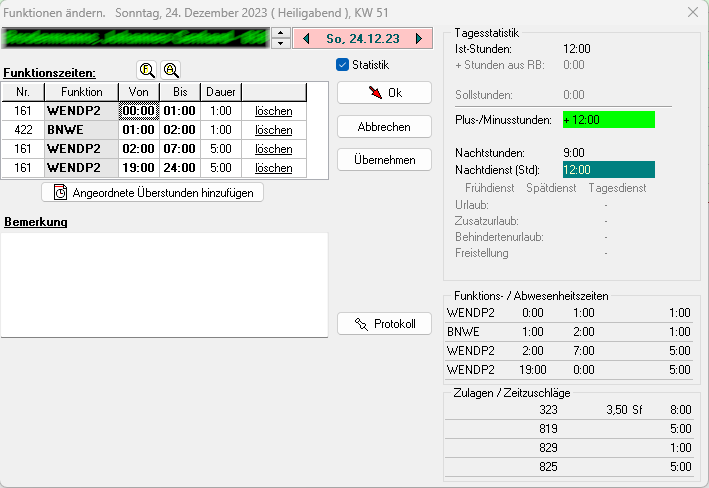Click the function search magnifier icon (F)
The width and height of the screenshot is (709, 488).
click(x=147, y=70)
